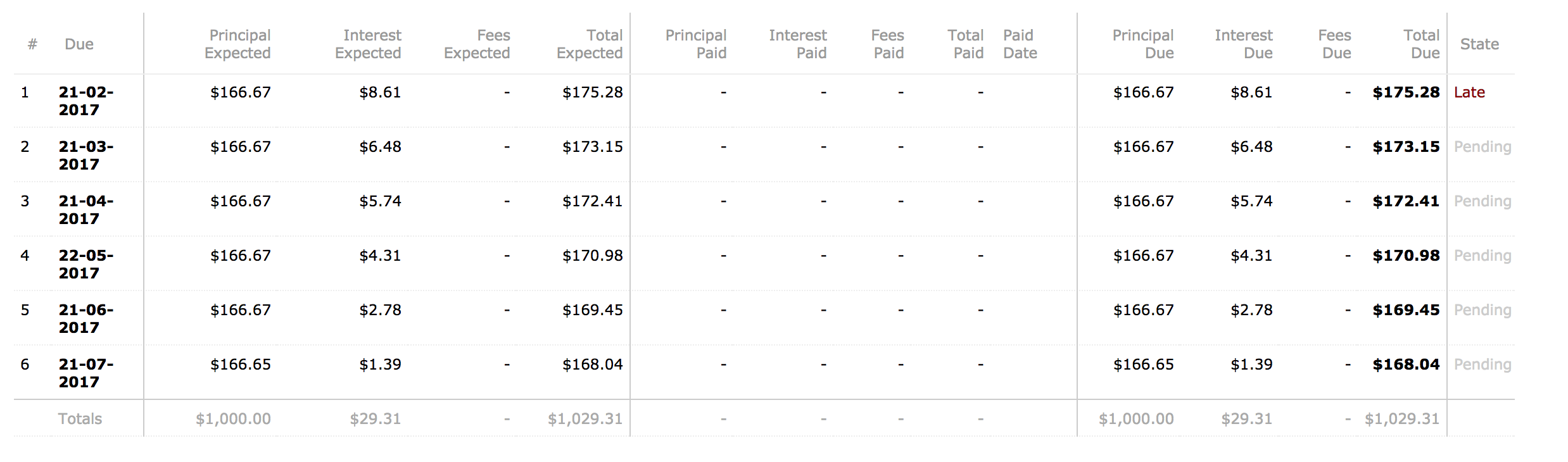Click bold total due $175.28
This screenshot has width=1568, height=462.
[1406, 92]
